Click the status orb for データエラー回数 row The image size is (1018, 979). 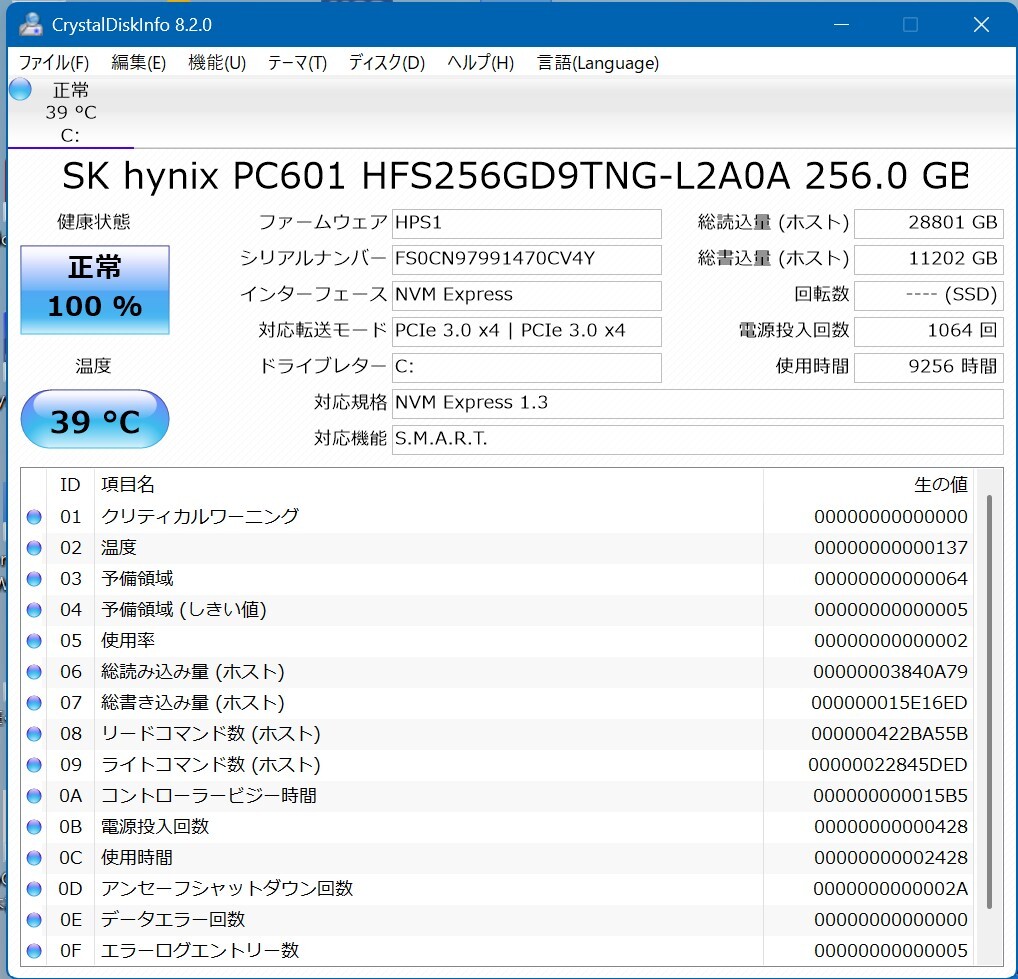34,920
